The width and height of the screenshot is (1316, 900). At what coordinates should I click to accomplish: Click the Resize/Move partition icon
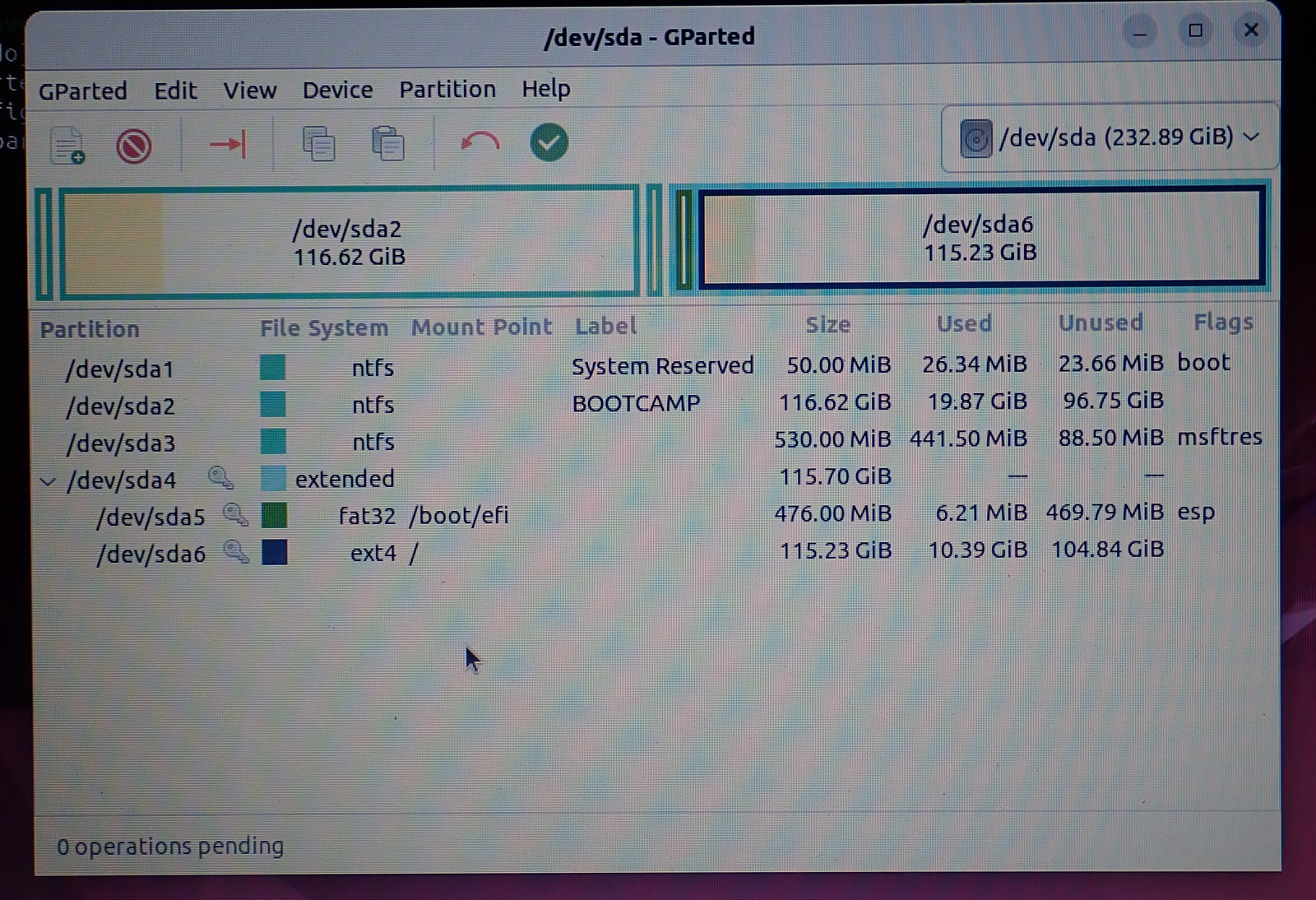[x=228, y=145]
